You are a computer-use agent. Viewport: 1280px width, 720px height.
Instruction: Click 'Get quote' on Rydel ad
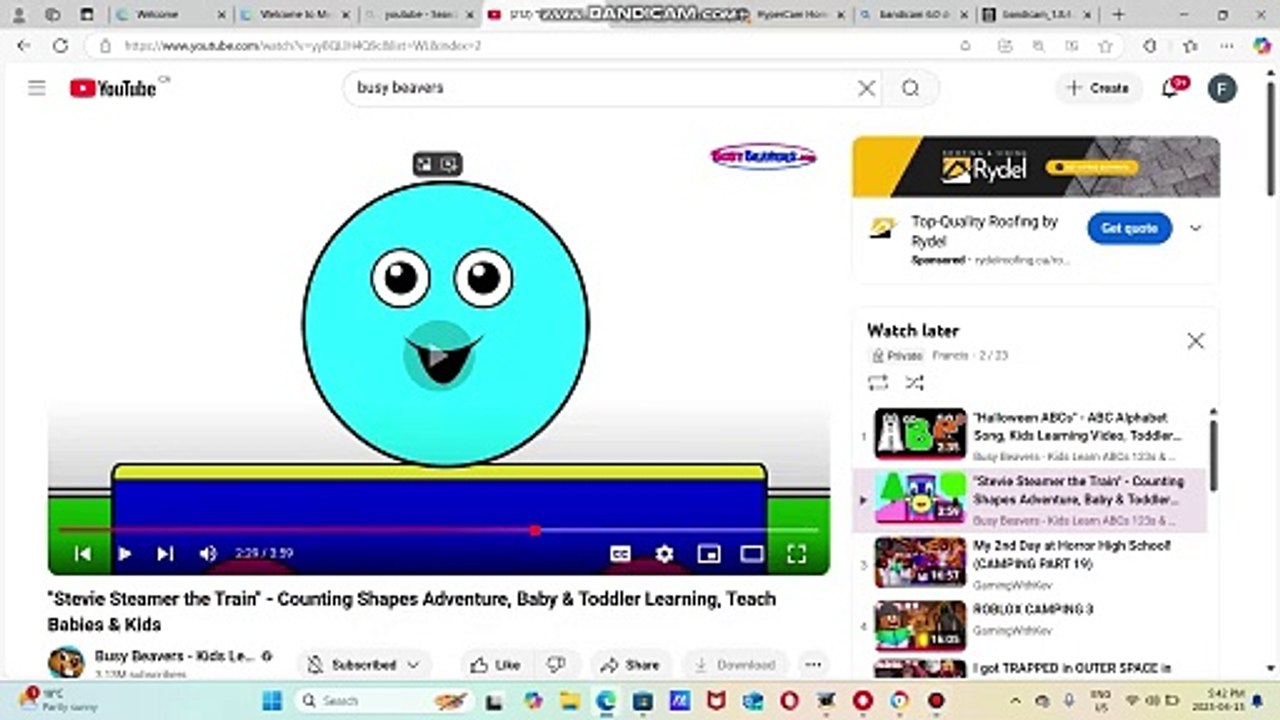1129,228
